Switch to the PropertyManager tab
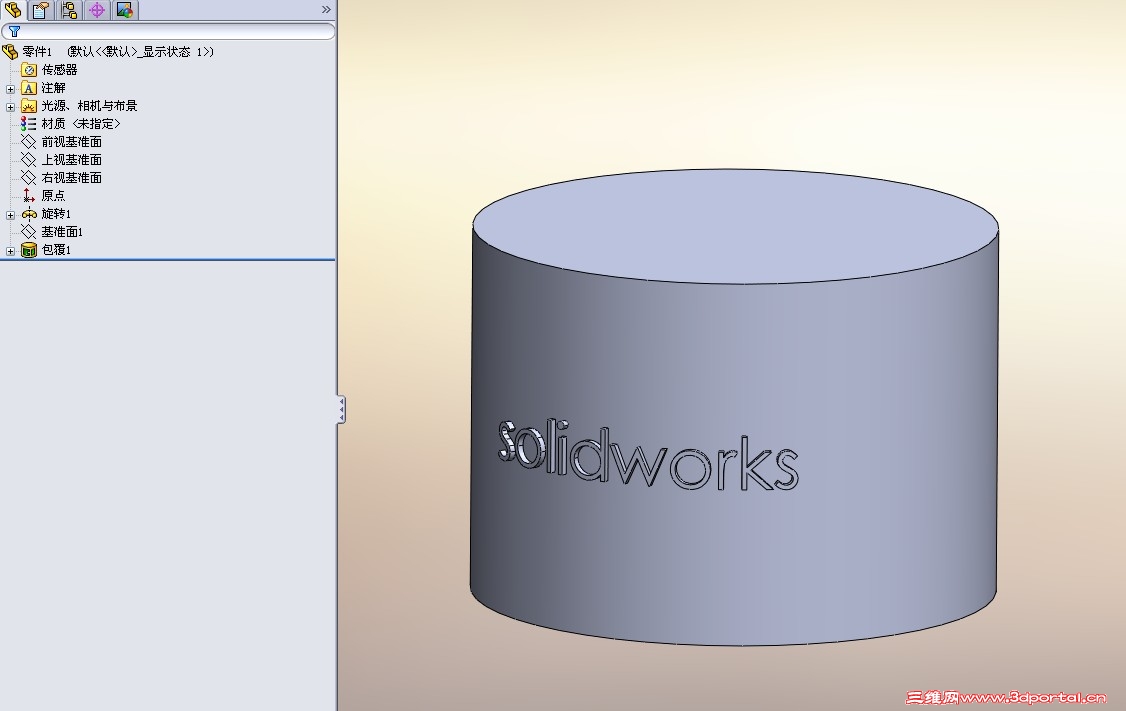The image size is (1126, 711). point(41,10)
